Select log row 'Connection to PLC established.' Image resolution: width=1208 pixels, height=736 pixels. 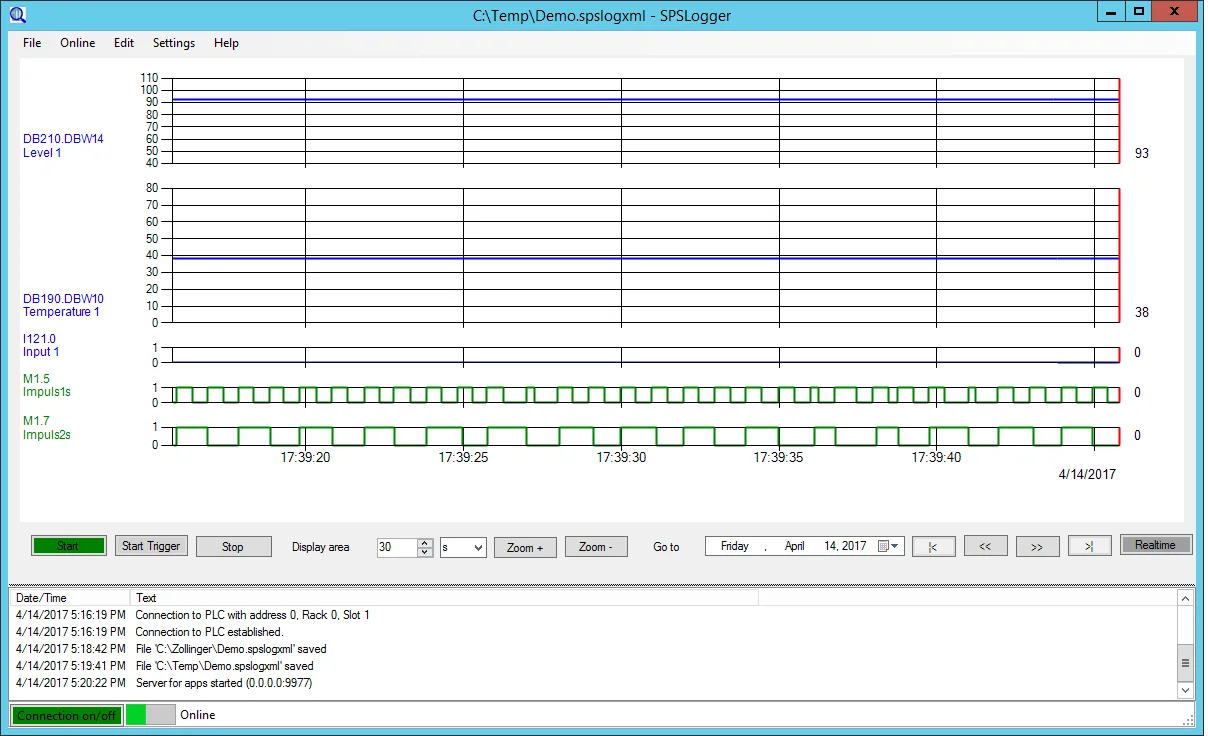593,632
